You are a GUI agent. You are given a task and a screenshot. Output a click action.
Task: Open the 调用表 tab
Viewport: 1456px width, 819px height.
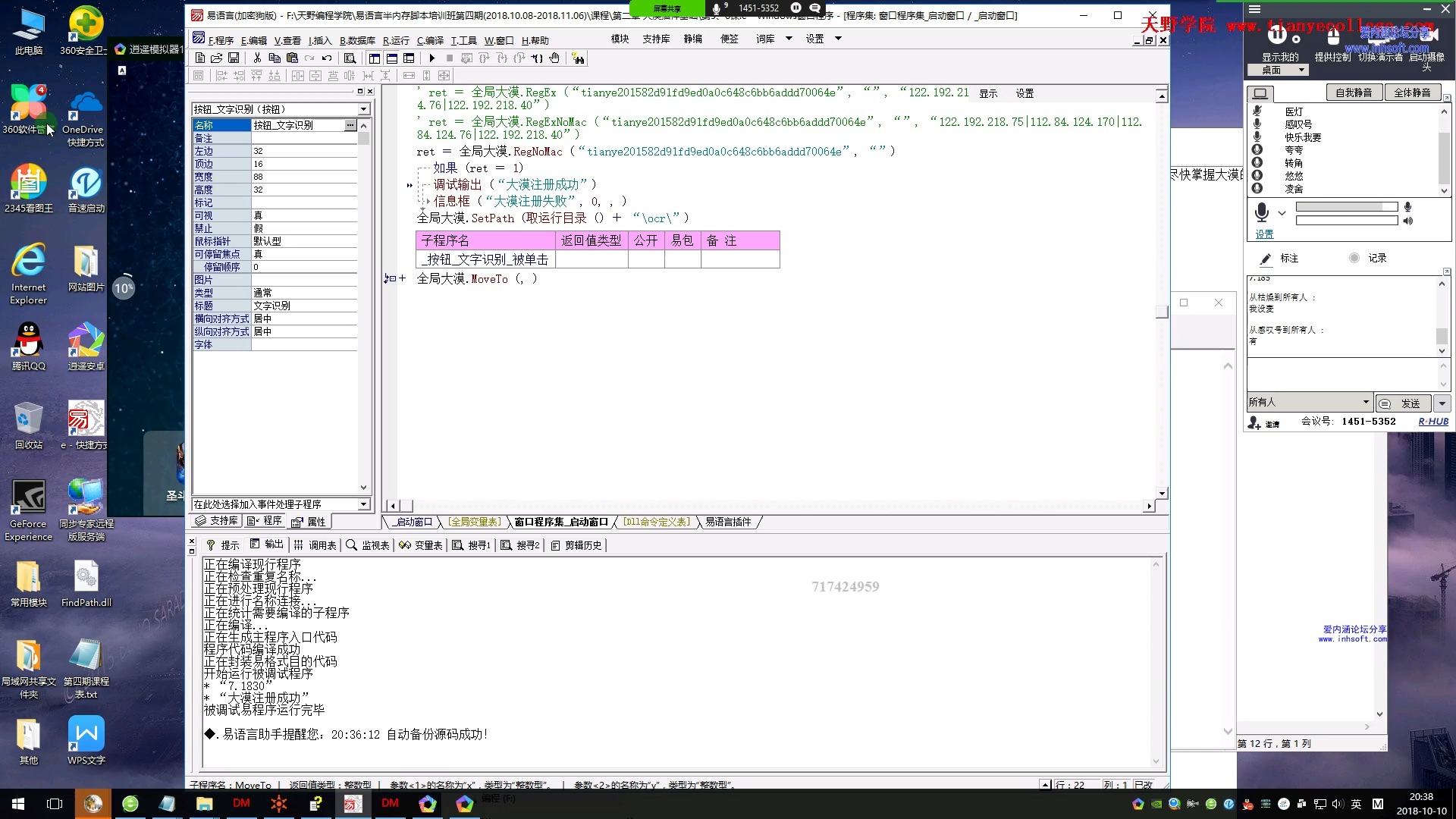pyautogui.click(x=315, y=545)
